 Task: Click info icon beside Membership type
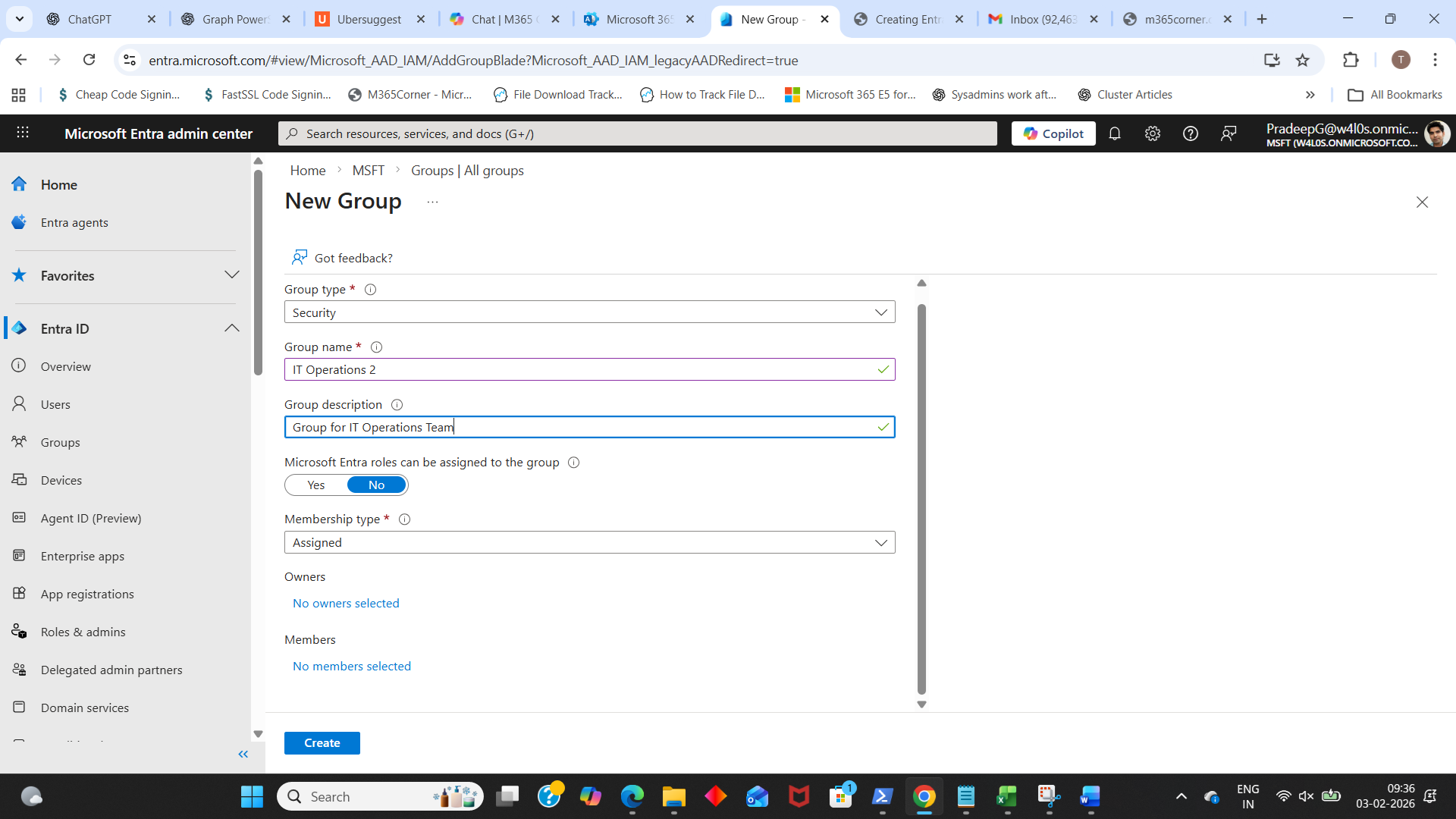(x=405, y=519)
